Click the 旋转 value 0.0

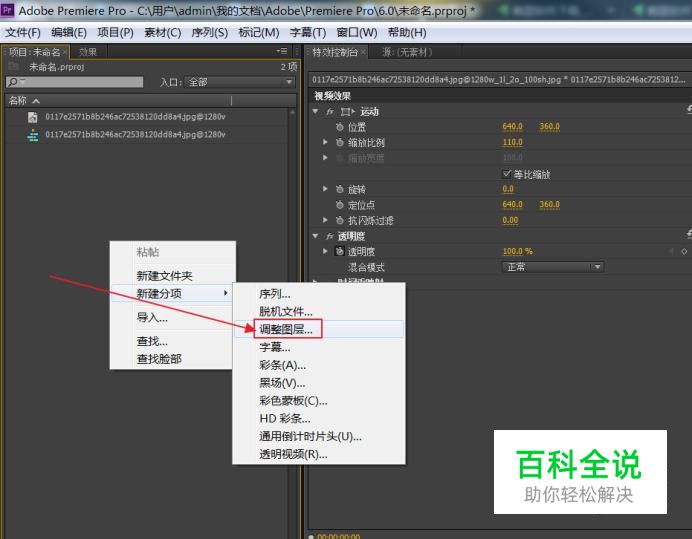pos(508,189)
